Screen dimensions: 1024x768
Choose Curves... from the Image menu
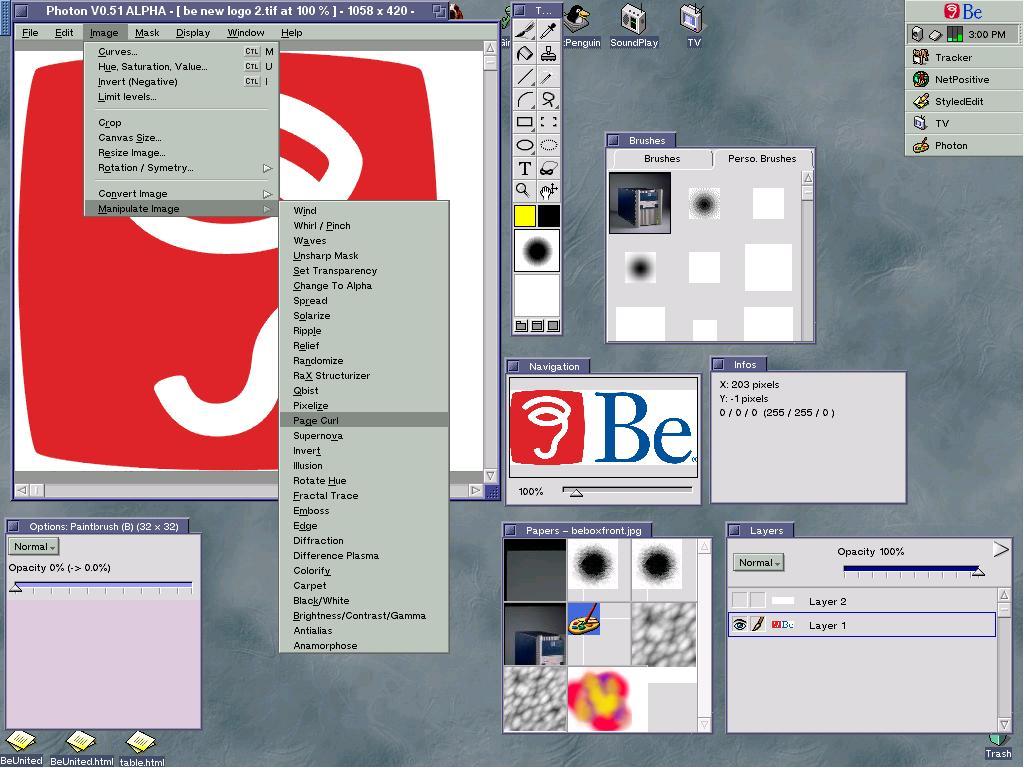182,52
